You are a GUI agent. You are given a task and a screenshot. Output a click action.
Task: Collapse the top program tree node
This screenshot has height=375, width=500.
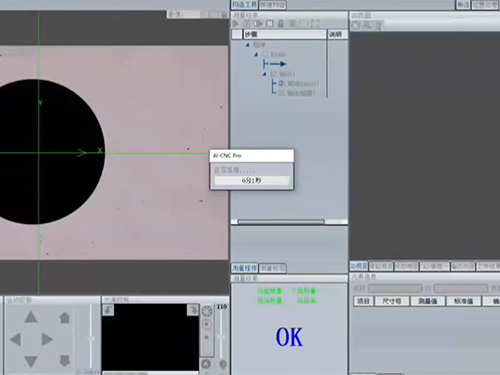coord(248,45)
